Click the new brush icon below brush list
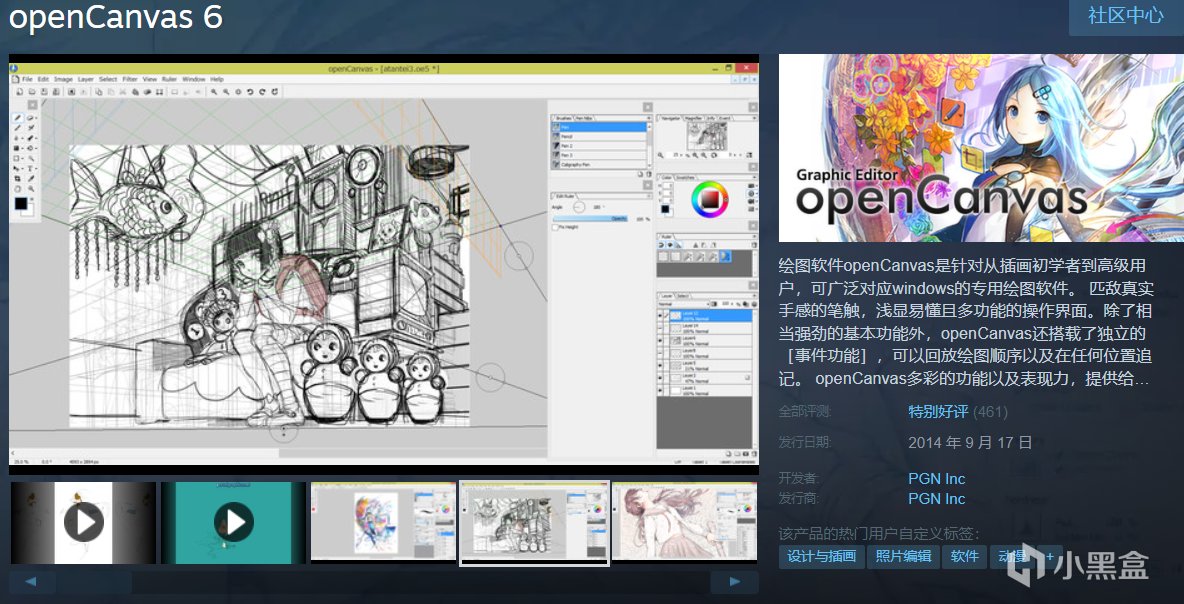The image size is (1184, 604). [640, 174]
